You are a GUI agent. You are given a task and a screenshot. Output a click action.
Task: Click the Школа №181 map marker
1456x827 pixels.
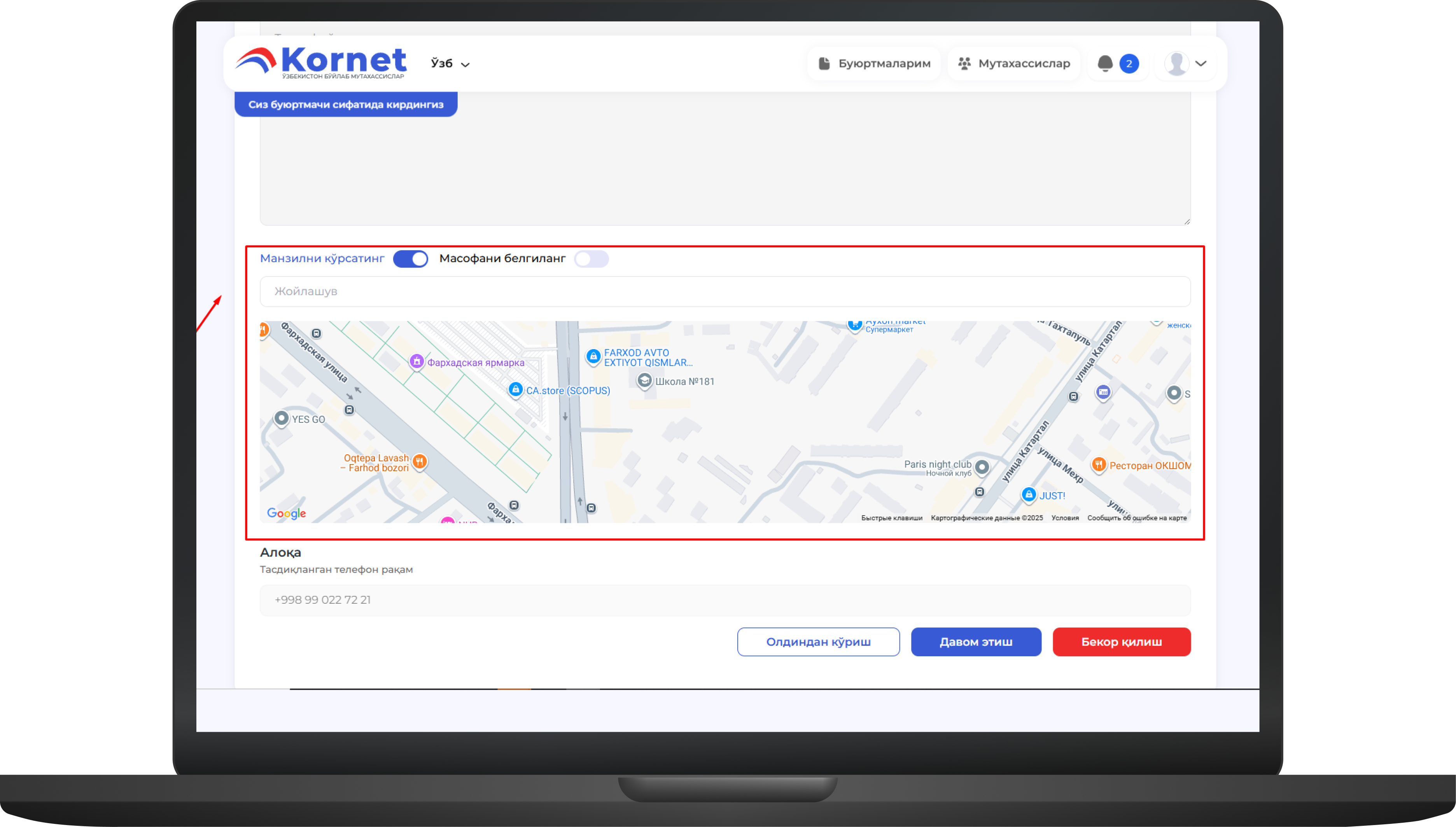pos(644,380)
